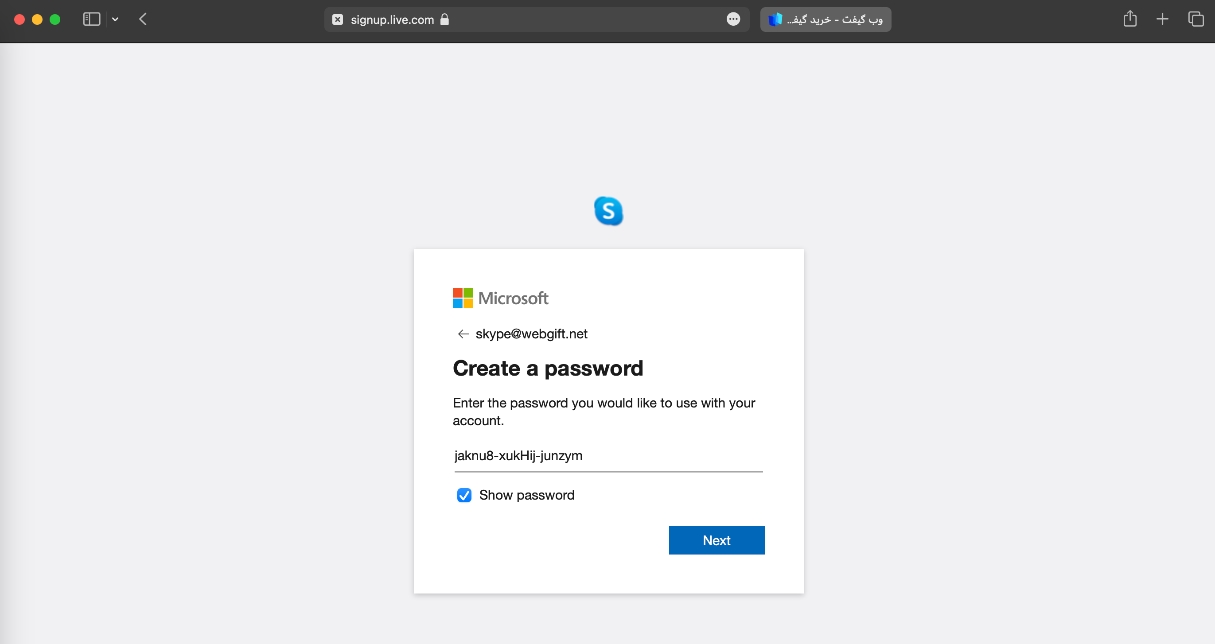1215x644 pixels.
Task: Open the ellipsis page menu in the address bar
Action: pos(733,19)
